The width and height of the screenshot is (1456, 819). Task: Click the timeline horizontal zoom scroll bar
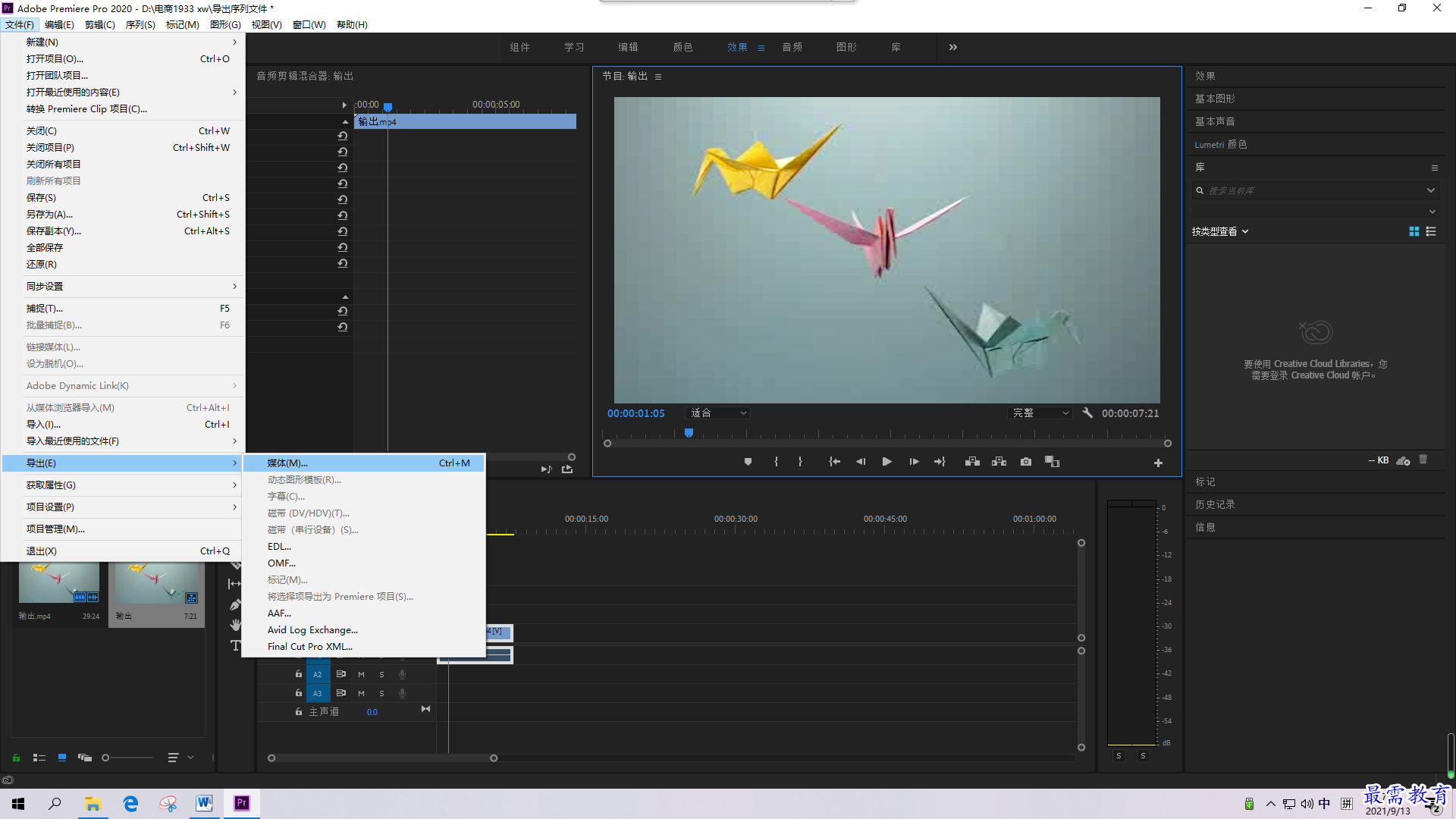click(382, 758)
